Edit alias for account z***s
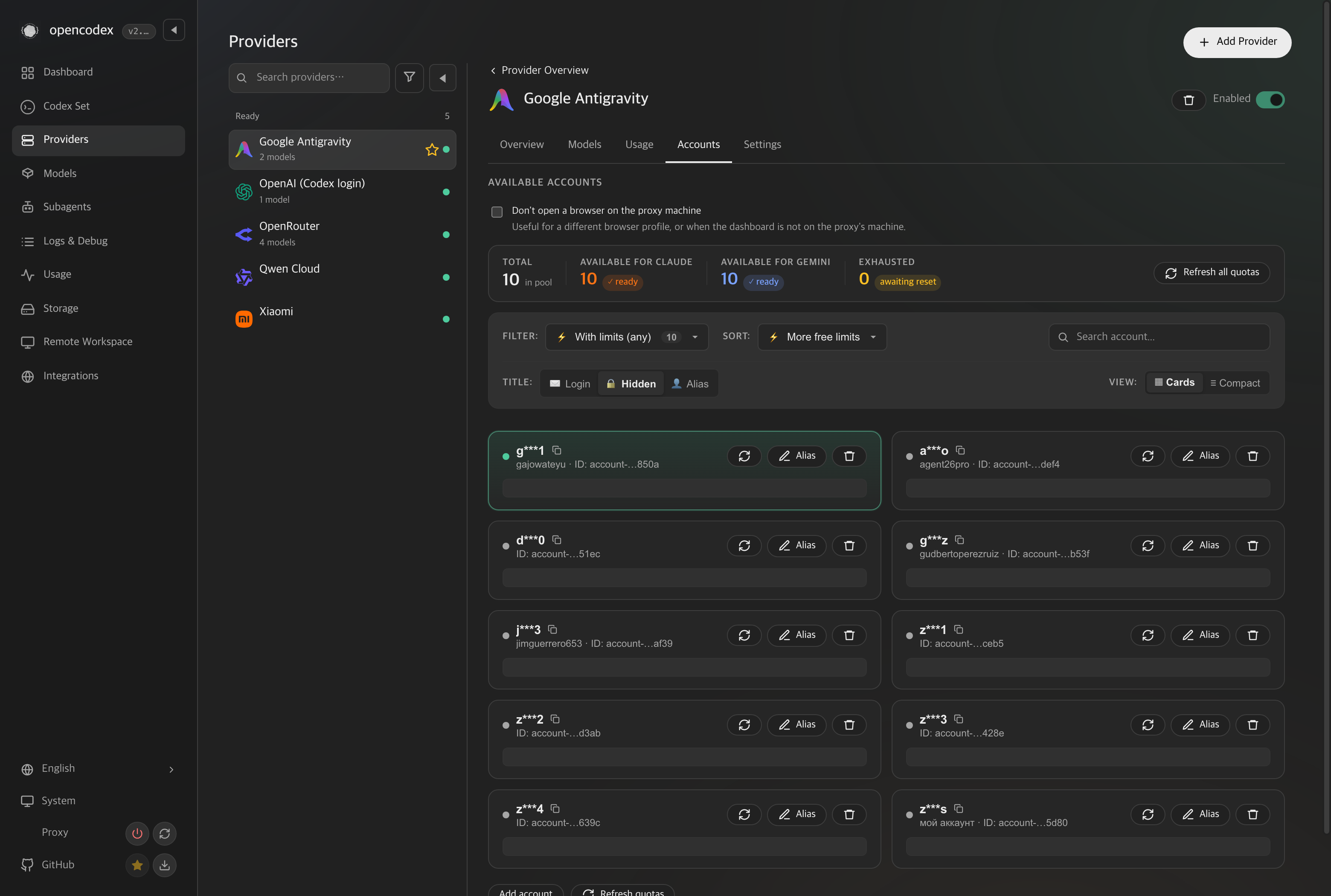The image size is (1331, 896). 1200,814
